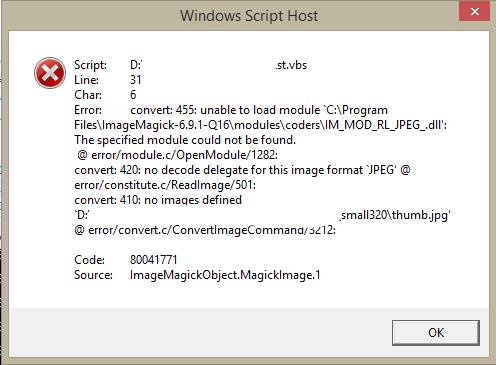Click 'The specified module could not be found.'
The height and width of the screenshot is (365, 496).
pos(185,140)
